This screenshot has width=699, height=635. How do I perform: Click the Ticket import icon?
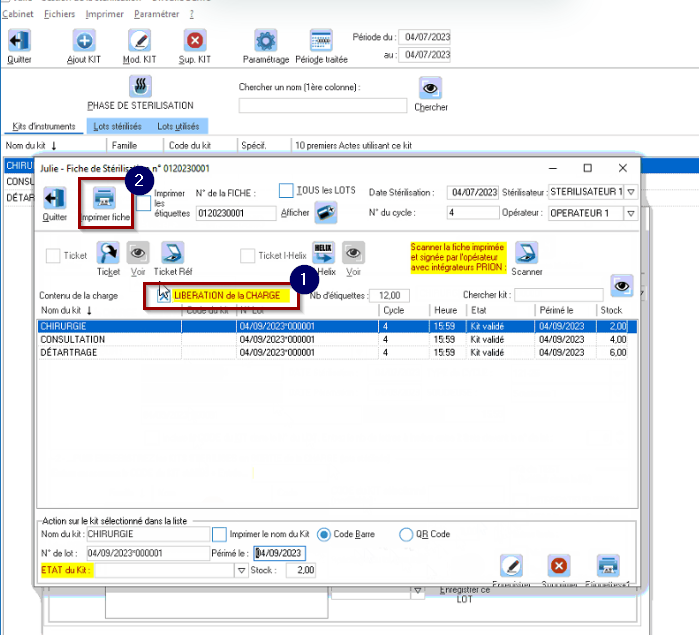pos(108,253)
